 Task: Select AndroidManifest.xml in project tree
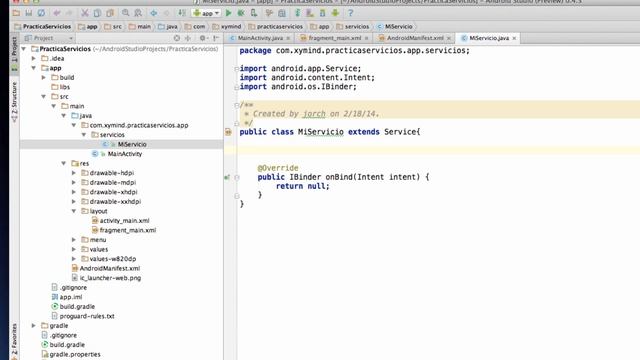(x=109, y=268)
